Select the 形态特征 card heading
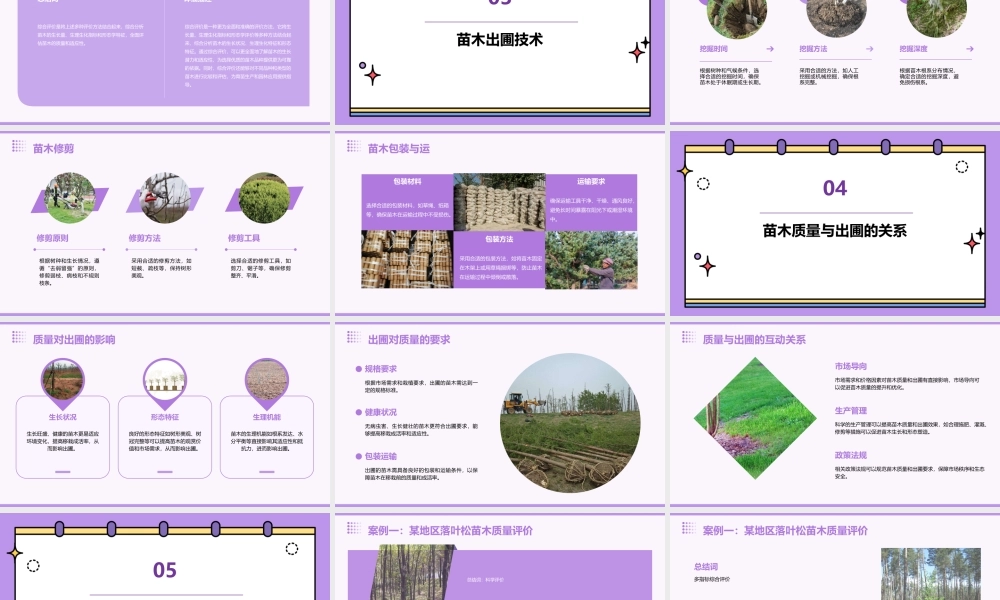This screenshot has width=1000, height=600. pos(165,417)
